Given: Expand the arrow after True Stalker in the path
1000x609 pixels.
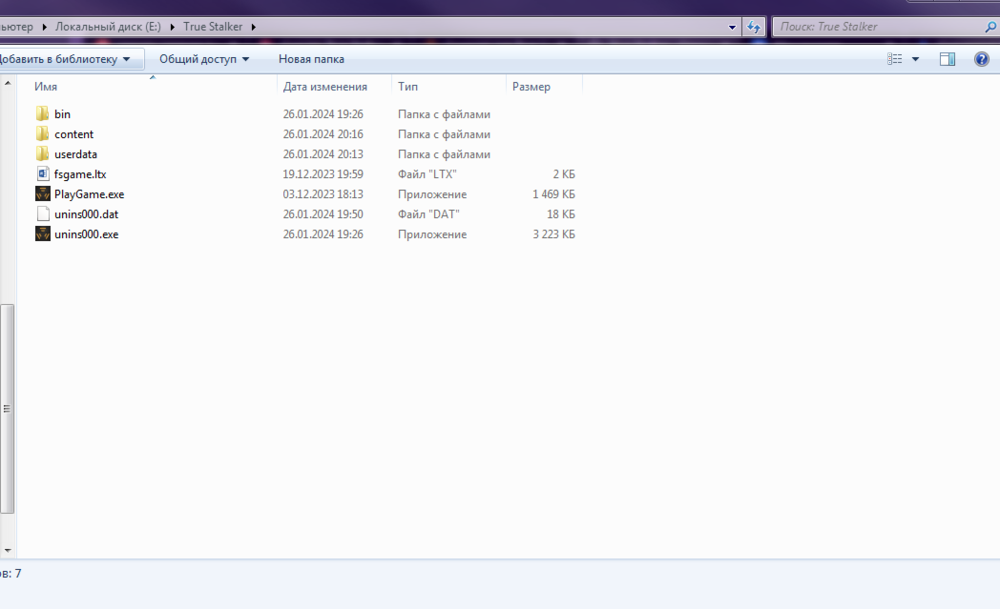Looking at the screenshot, I should (253, 27).
